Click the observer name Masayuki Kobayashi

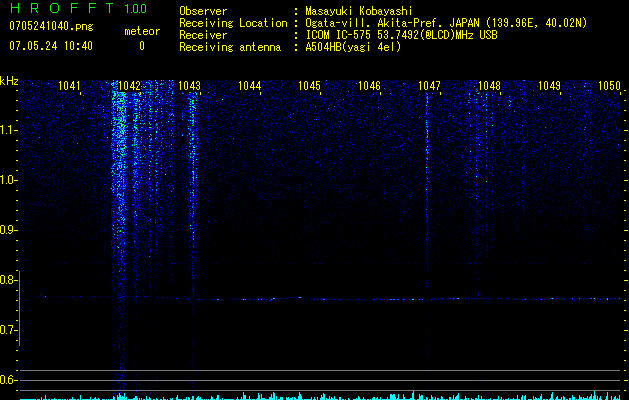(359, 11)
